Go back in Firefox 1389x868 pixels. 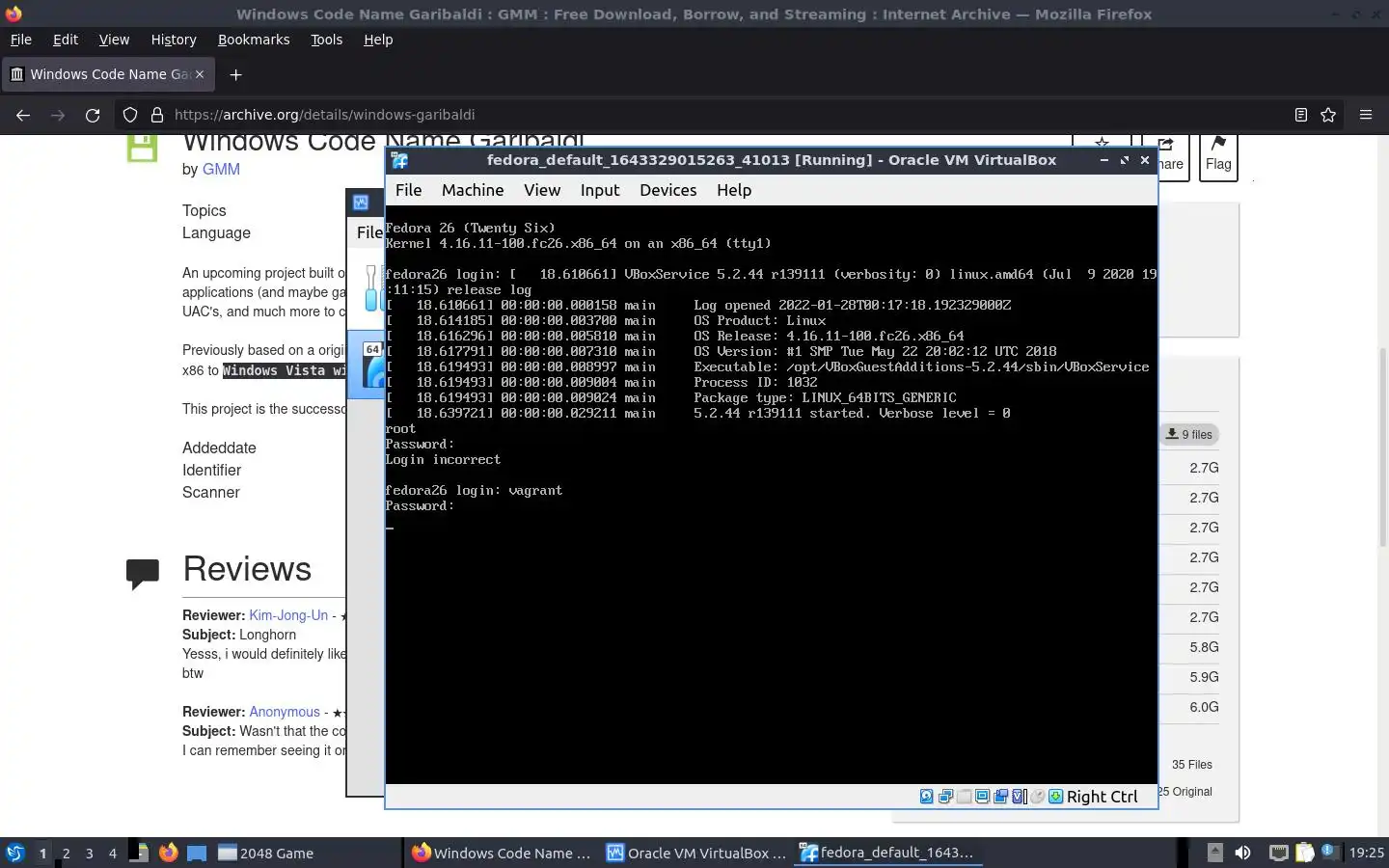(23, 115)
